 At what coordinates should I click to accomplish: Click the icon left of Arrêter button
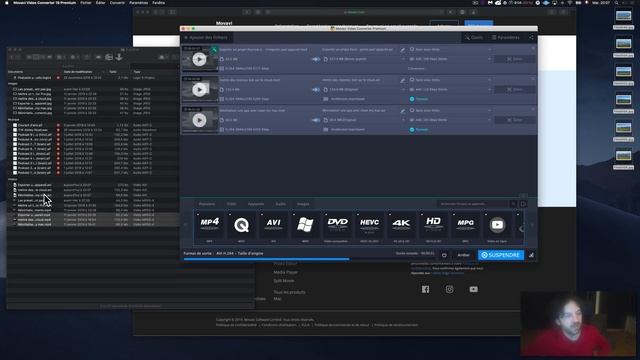tap(444, 255)
